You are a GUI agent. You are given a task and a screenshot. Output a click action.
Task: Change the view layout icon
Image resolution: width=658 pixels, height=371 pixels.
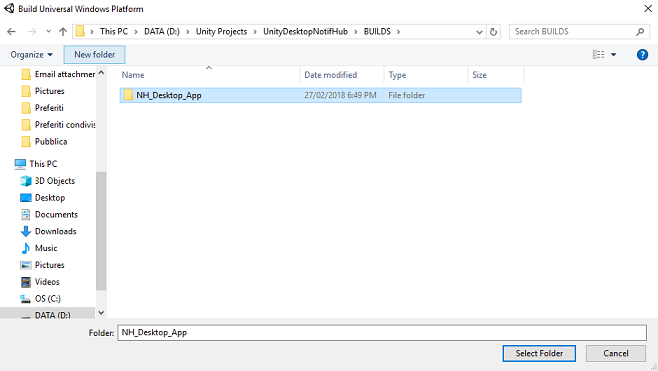coord(598,55)
